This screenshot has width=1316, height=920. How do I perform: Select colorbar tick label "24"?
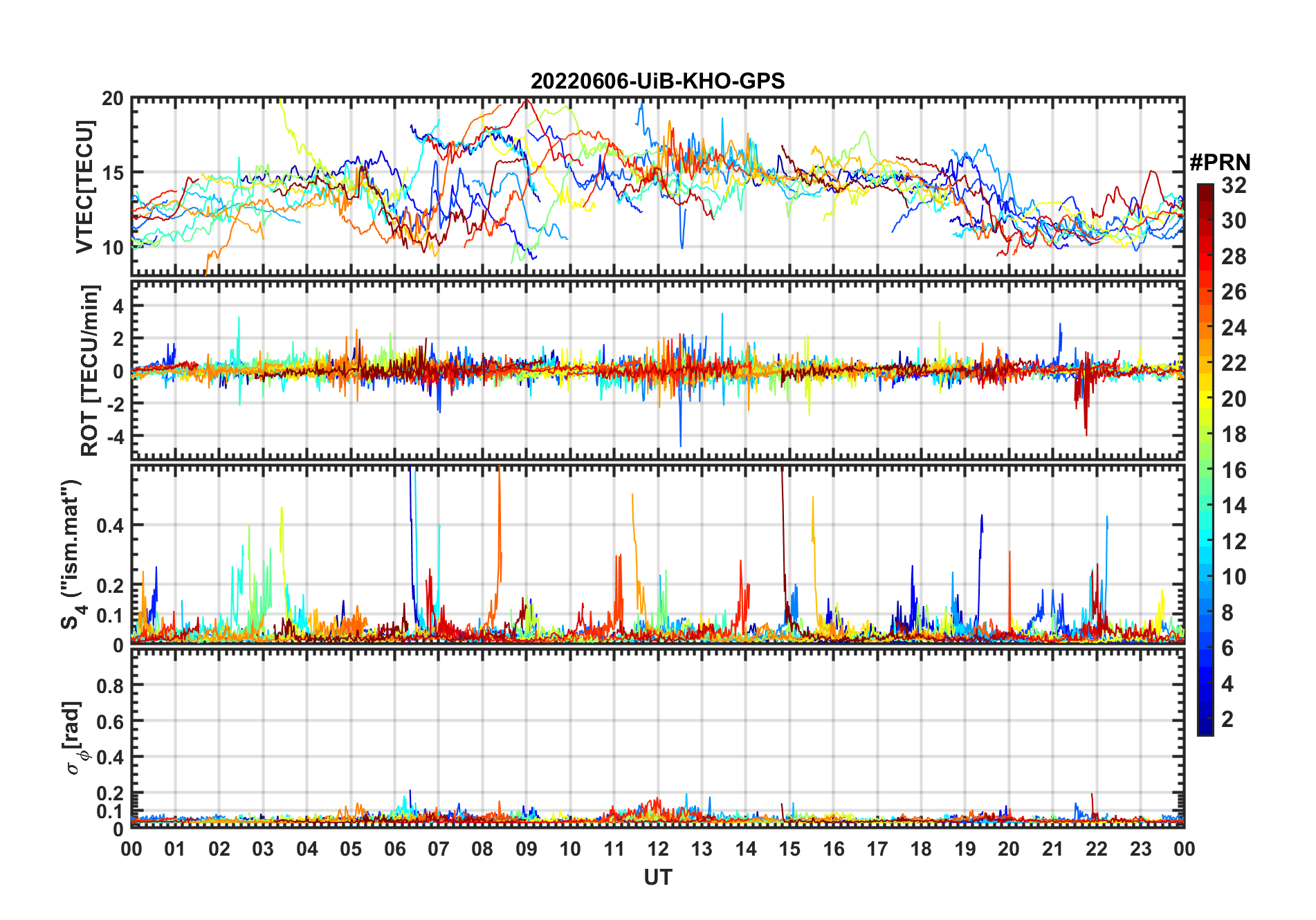1234,328
